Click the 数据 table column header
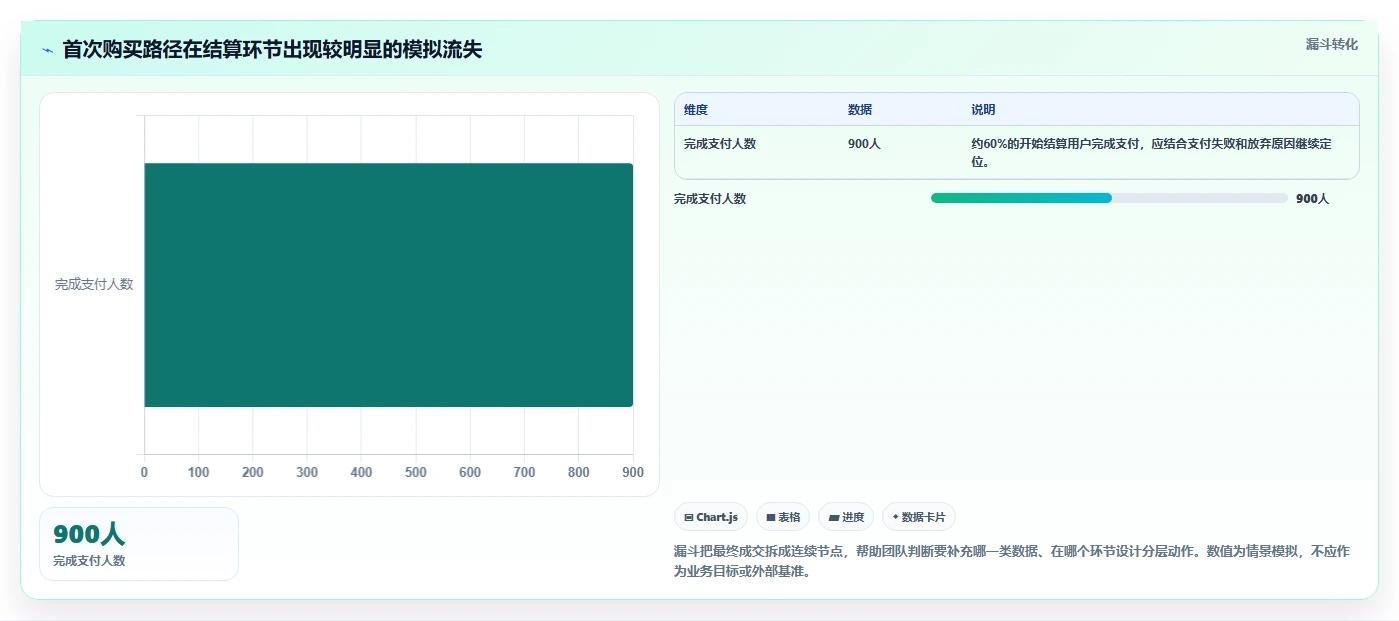 (x=860, y=110)
